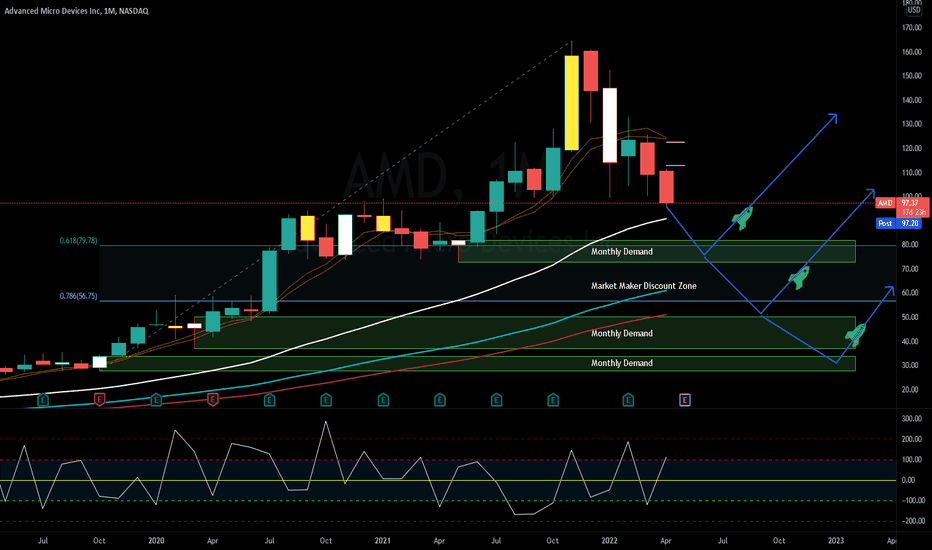
Task: Select the Market Maker Discount Zone text
Action: 644,286
